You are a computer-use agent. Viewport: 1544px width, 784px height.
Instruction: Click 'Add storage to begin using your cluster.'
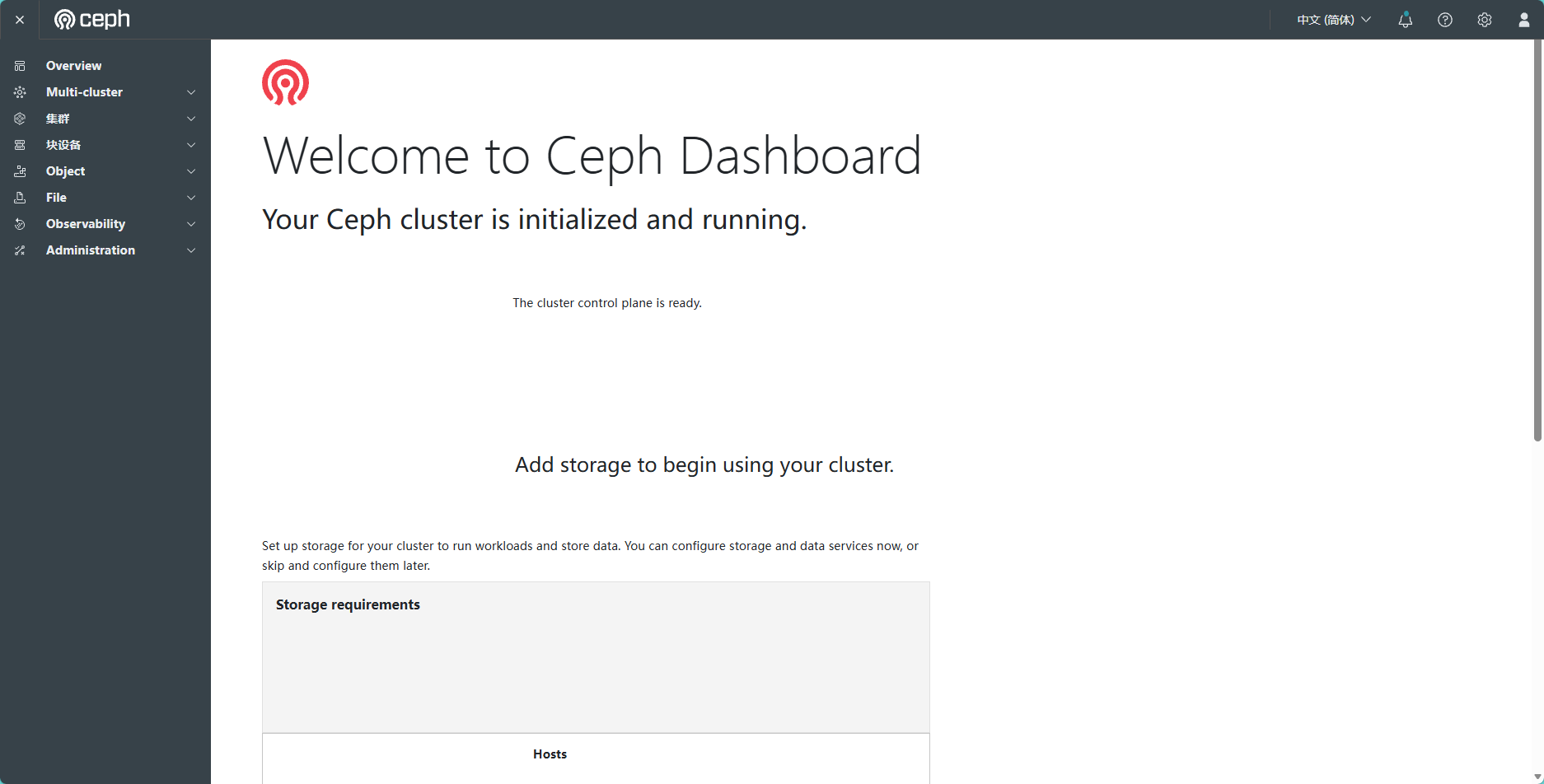[x=704, y=465]
